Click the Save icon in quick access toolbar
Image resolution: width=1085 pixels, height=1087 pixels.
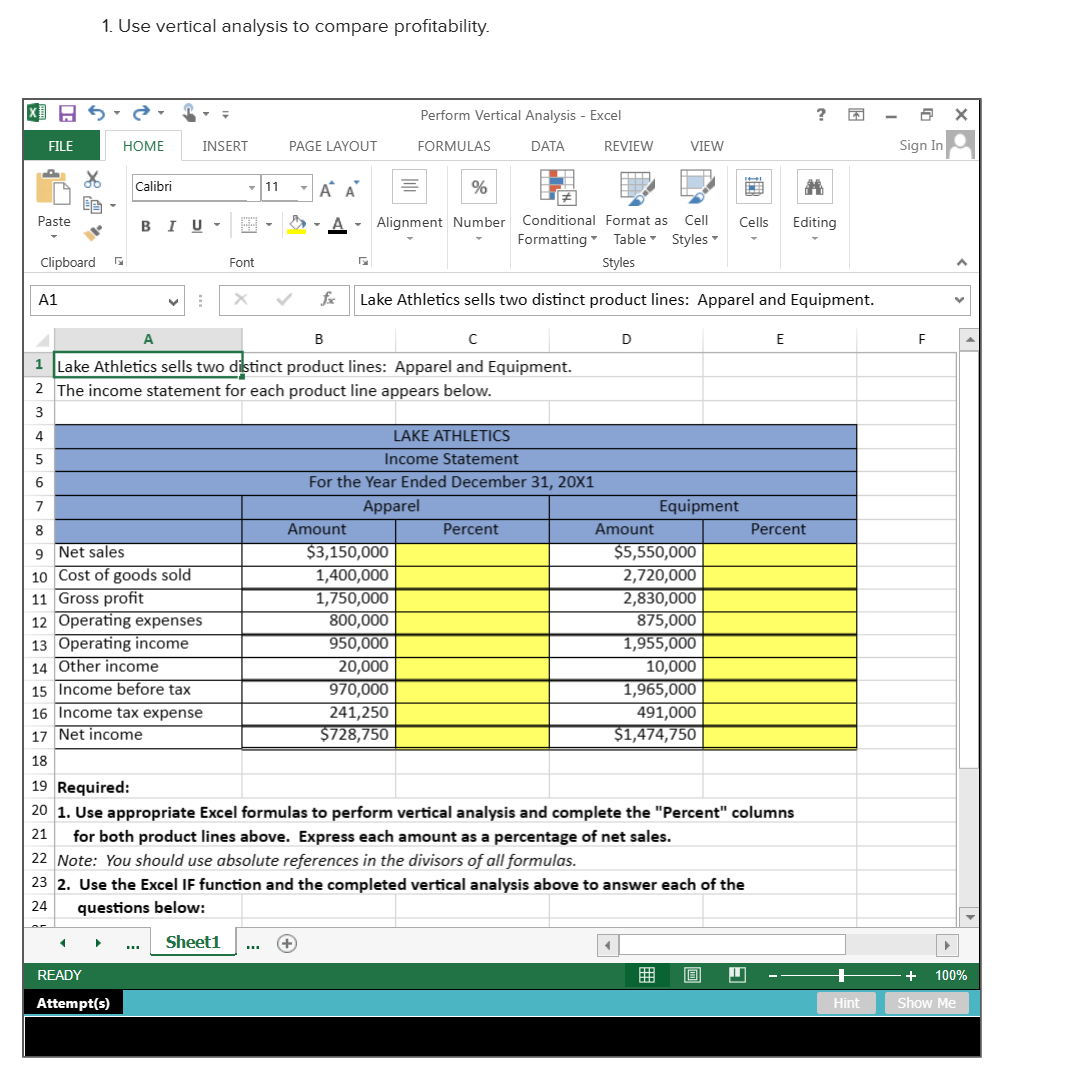pos(65,114)
